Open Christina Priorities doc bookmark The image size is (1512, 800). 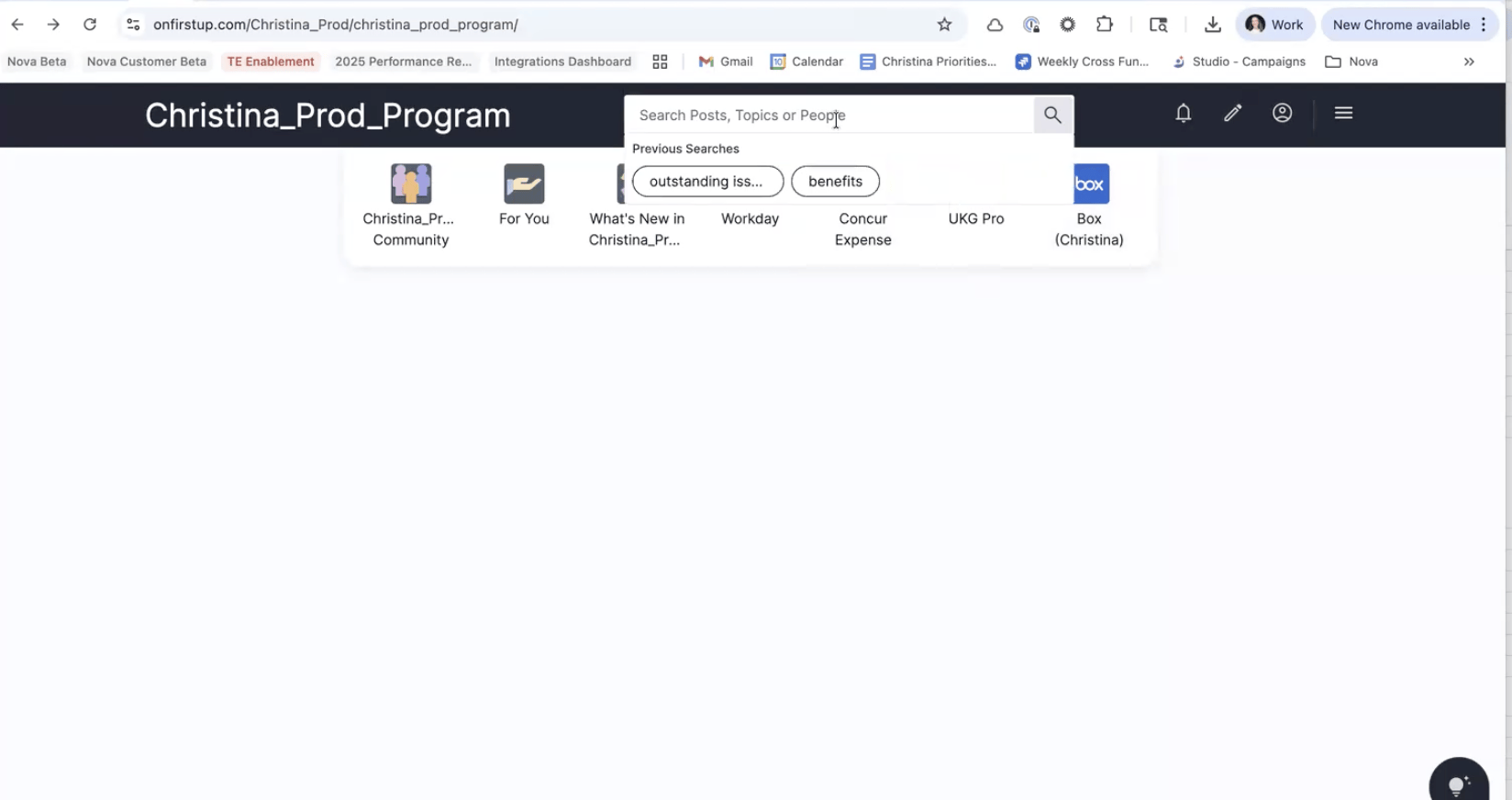[x=928, y=61]
